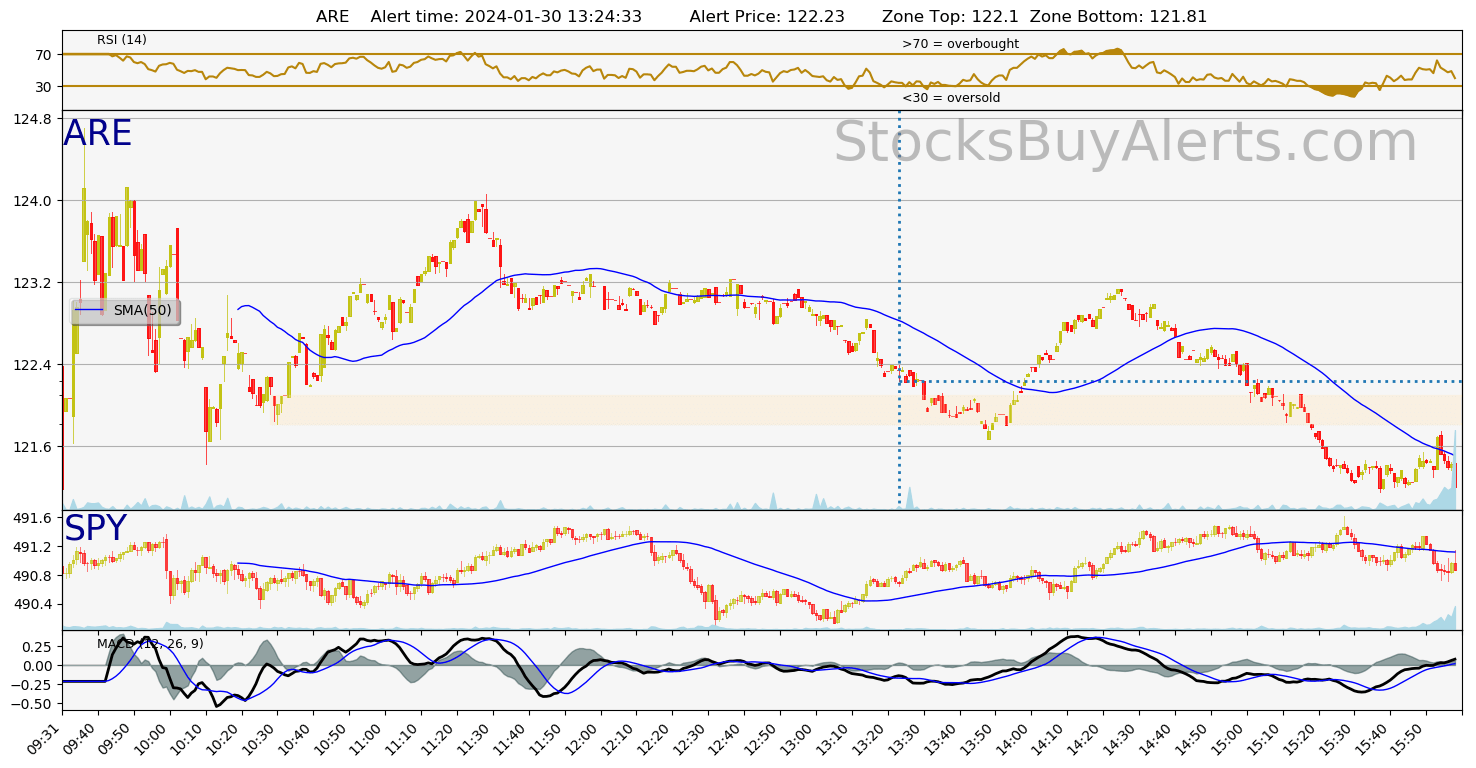Screen dimensions: 1476x768
Task: Click the RSI (14) label
Action: pos(122,40)
